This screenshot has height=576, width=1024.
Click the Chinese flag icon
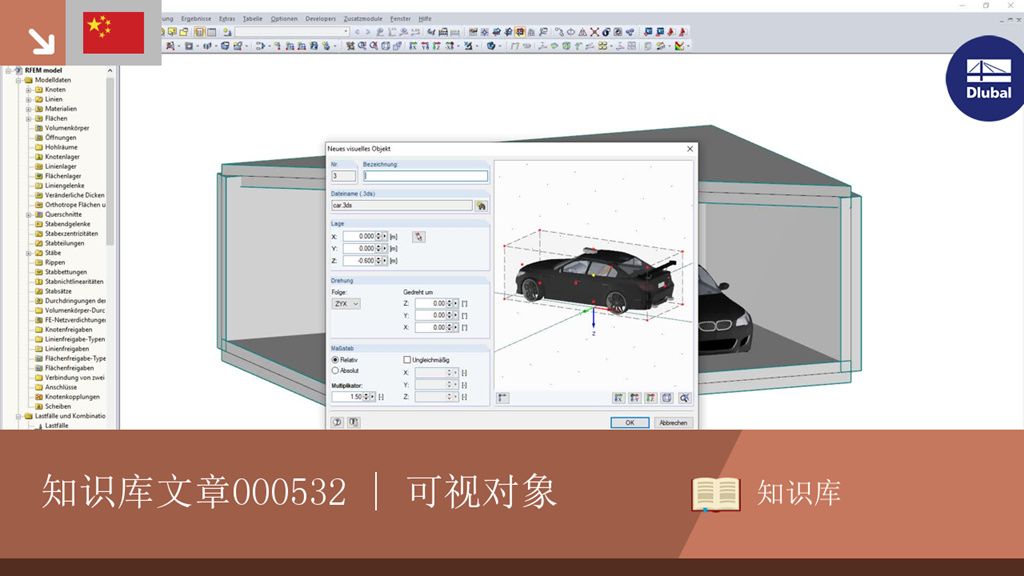(x=114, y=33)
